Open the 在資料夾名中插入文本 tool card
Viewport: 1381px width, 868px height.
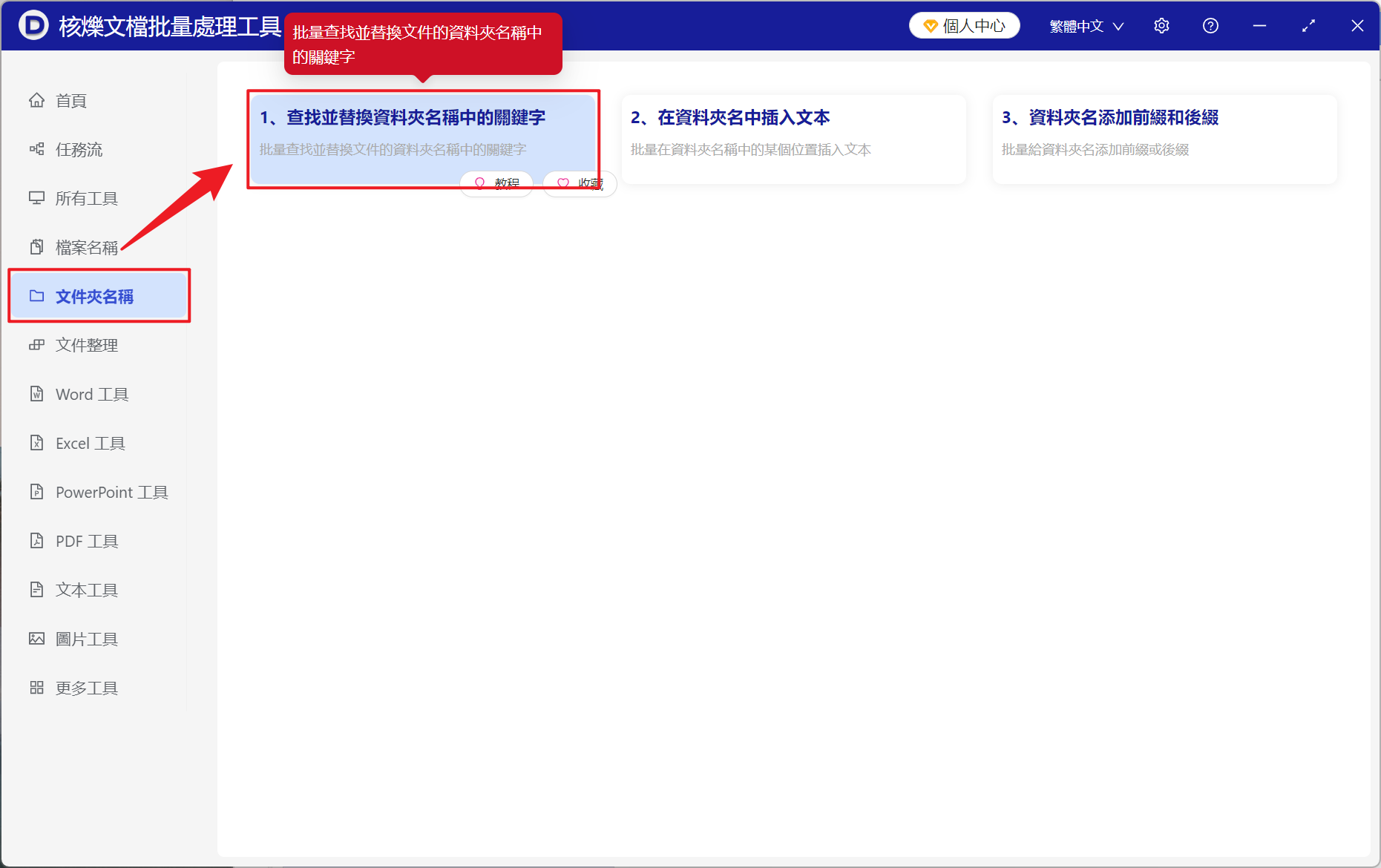793,139
